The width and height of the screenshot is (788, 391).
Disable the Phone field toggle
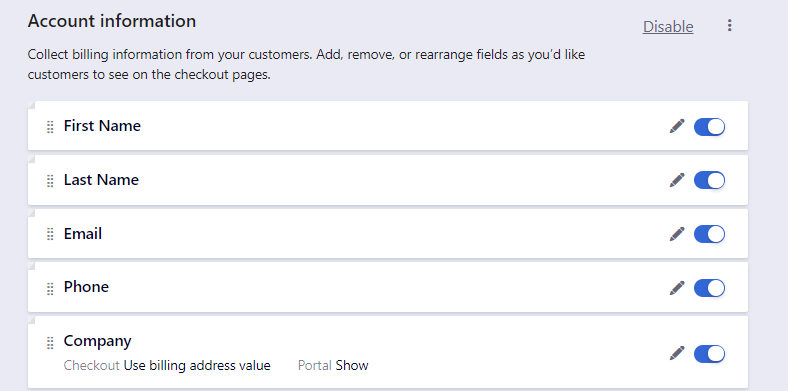point(709,288)
